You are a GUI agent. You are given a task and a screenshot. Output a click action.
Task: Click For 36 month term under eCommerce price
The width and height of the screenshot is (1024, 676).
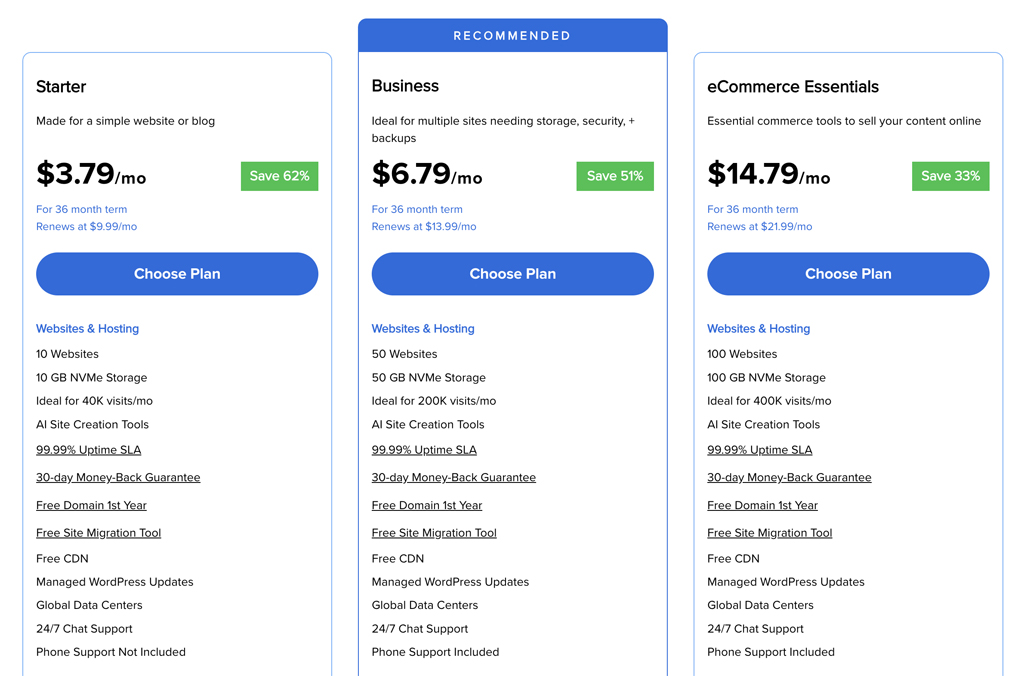tap(752, 209)
